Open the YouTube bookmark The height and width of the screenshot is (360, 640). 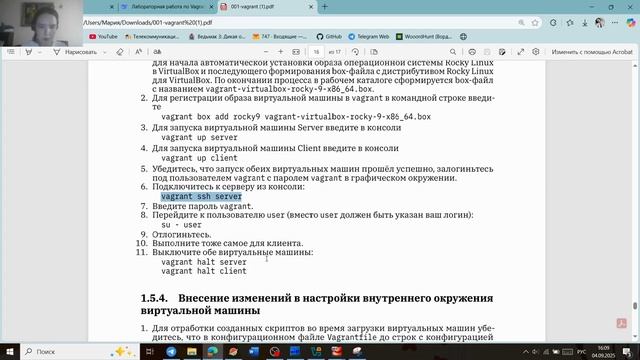pyautogui.click(x=103, y=37)
